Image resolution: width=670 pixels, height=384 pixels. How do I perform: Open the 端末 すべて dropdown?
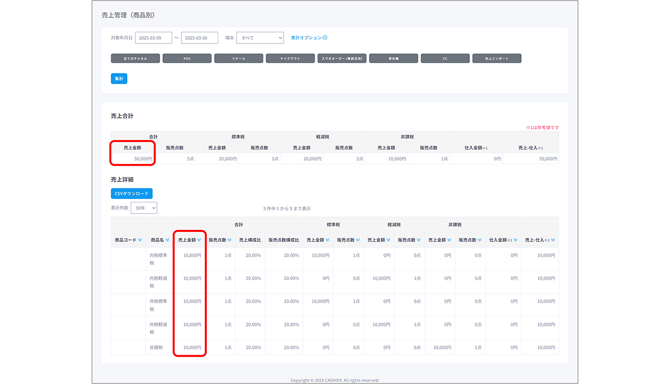pyautogui.click(x=260, y=38)
